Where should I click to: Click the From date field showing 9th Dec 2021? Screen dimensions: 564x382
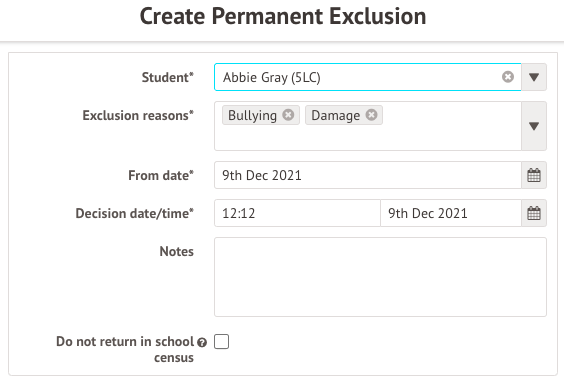tap(368, 175)
